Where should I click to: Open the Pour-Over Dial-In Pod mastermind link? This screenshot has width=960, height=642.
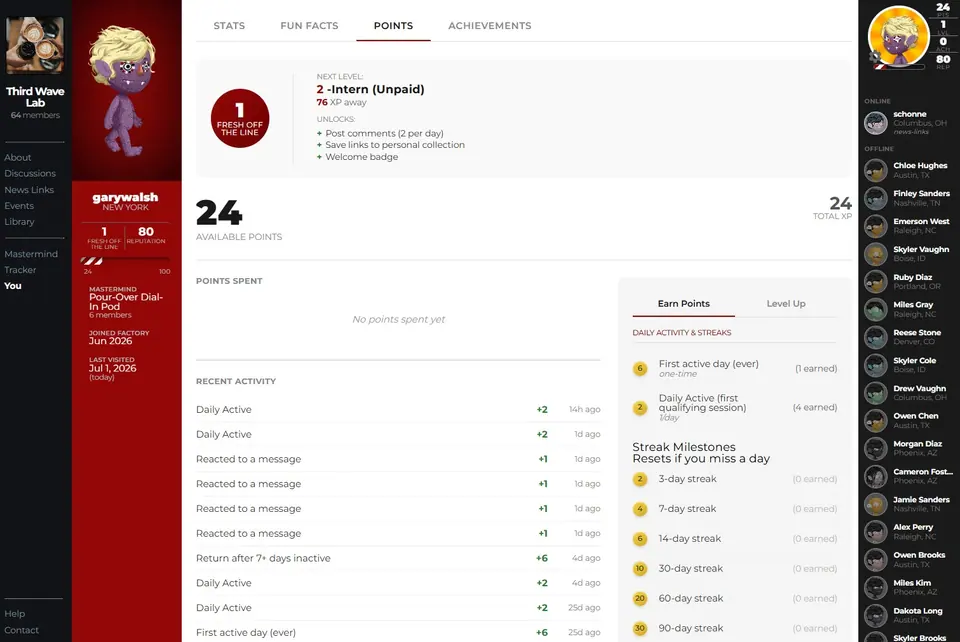(x=126, y=302)
